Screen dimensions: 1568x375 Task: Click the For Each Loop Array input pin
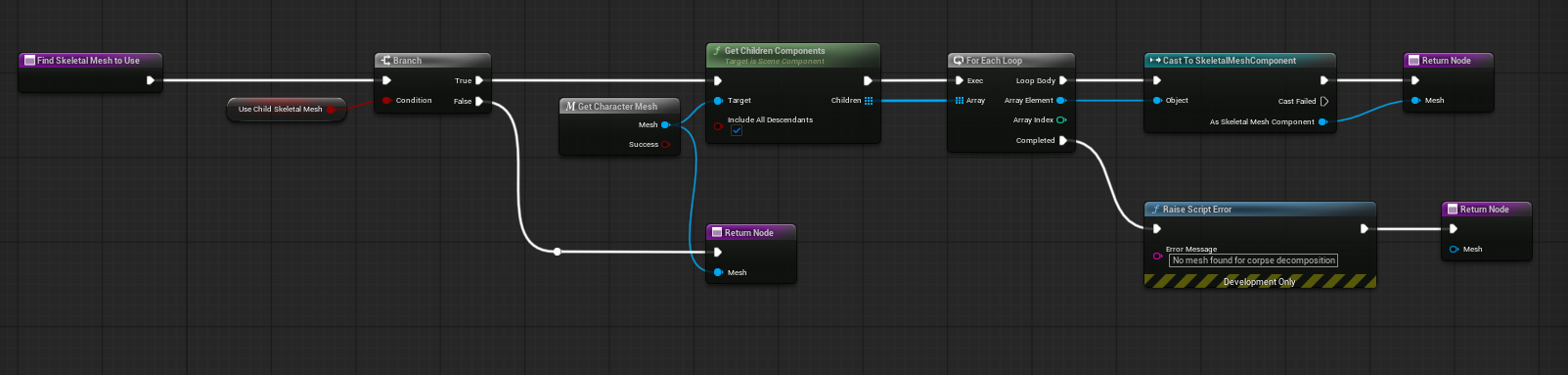point(960,100)
